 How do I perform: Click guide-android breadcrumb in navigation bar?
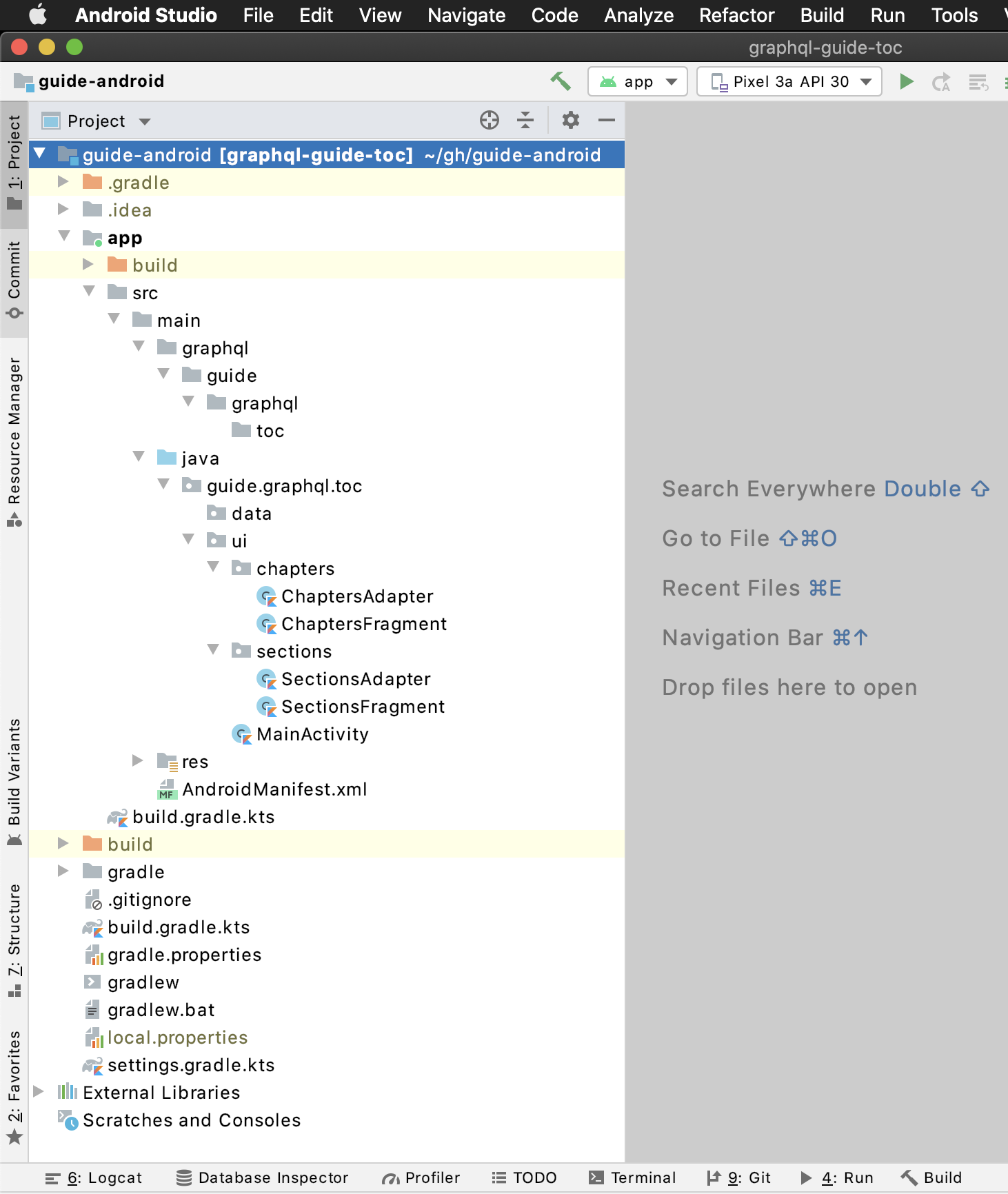click(x=90, y=81)
